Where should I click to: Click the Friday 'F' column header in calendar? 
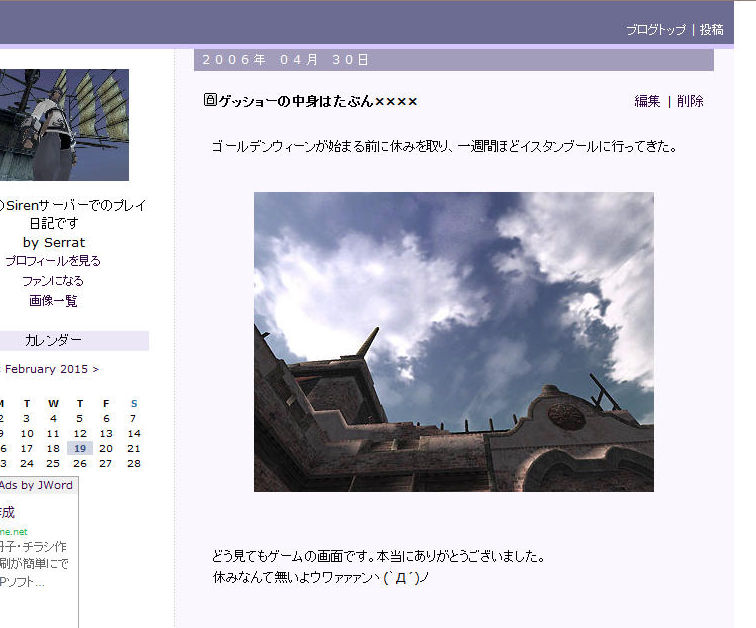point(106,403)
